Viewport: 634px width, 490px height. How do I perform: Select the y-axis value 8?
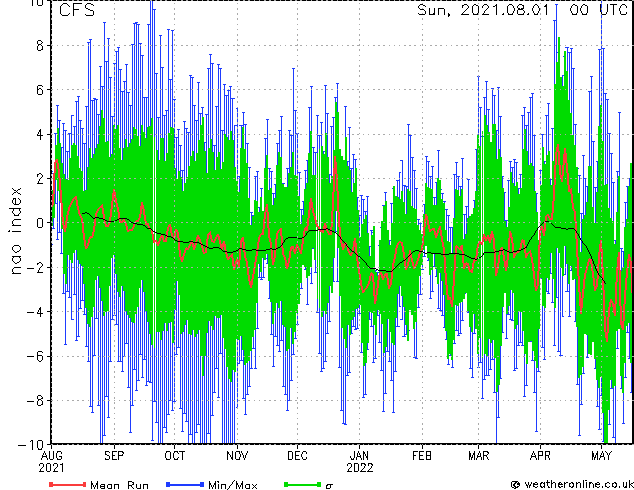[x=40, y=46]
